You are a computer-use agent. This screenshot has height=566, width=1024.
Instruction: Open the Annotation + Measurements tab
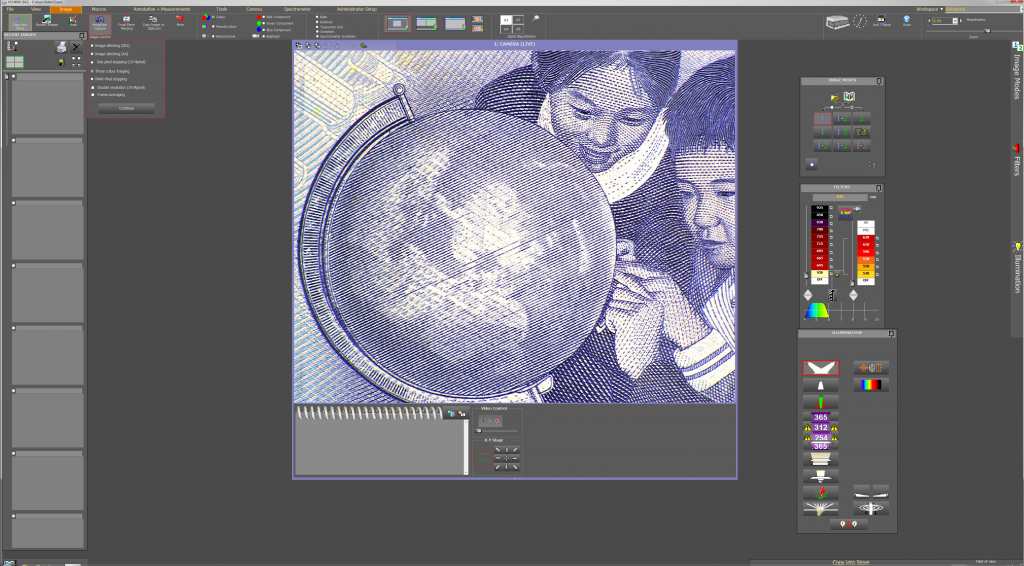161,9
